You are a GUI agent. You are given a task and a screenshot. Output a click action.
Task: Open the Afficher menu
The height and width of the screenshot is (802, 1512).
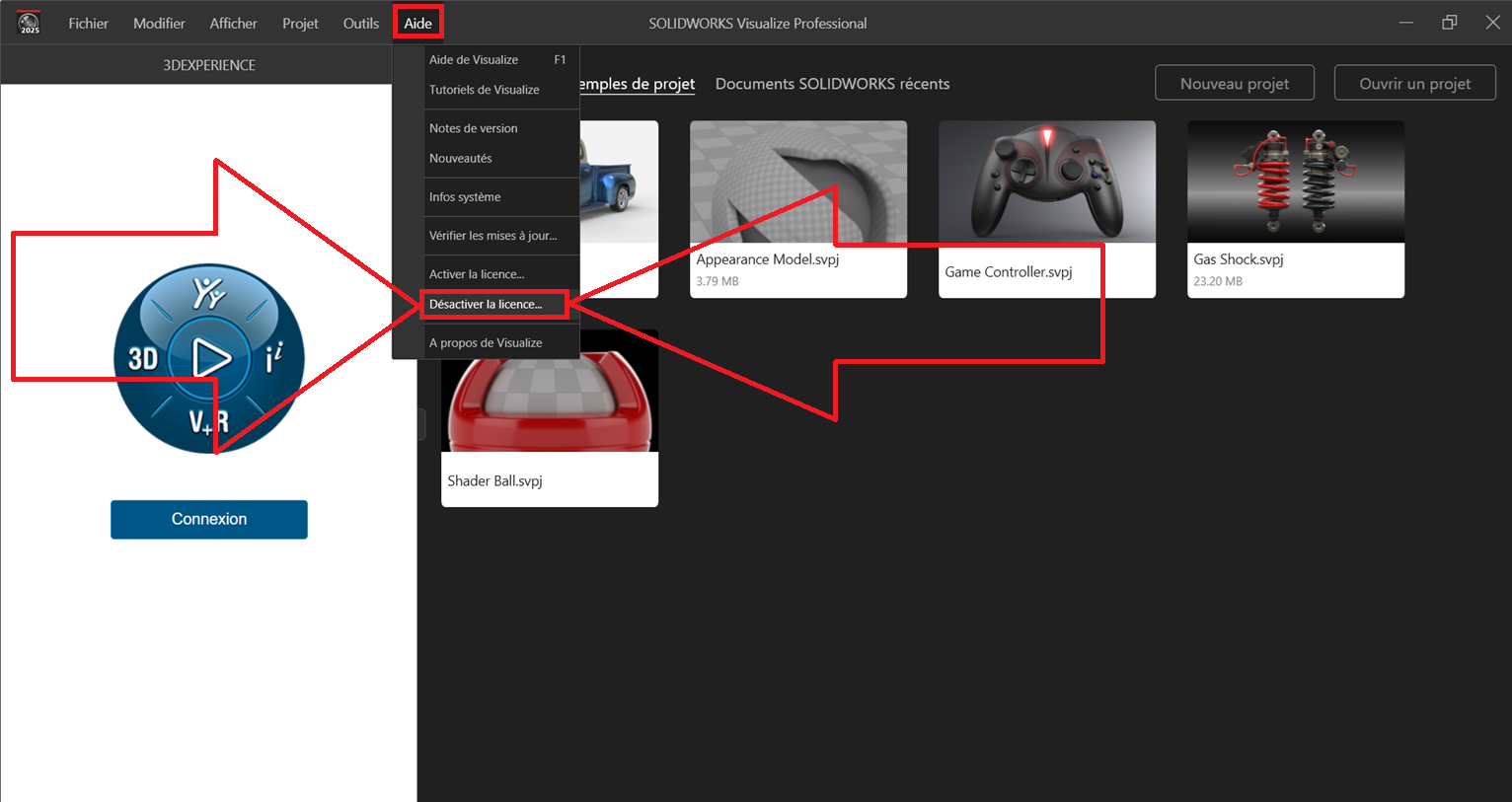(233, 23)
